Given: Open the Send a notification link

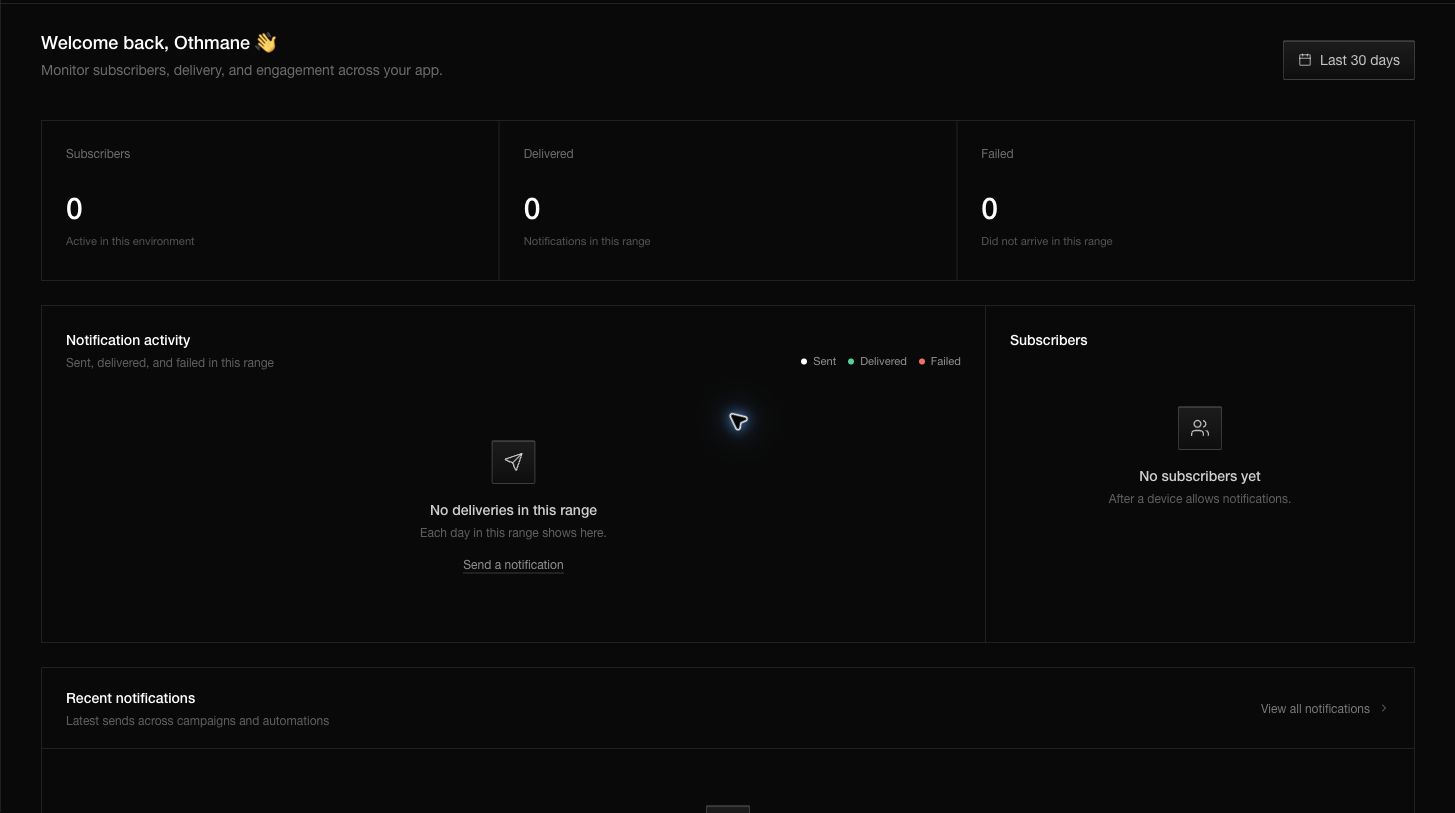Looking at the screenshot, I should (513, 565).
